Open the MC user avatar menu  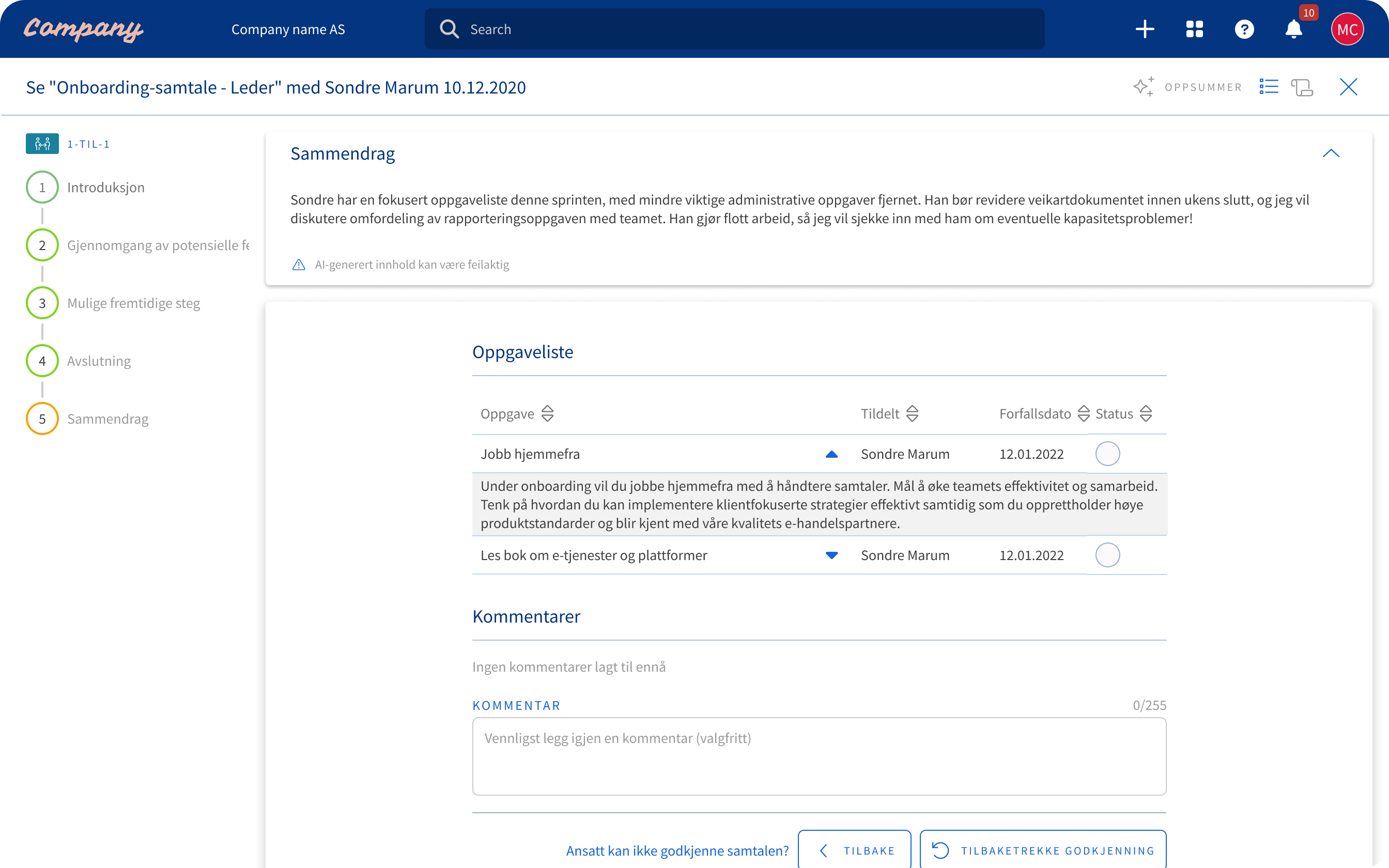(1347, 29)
